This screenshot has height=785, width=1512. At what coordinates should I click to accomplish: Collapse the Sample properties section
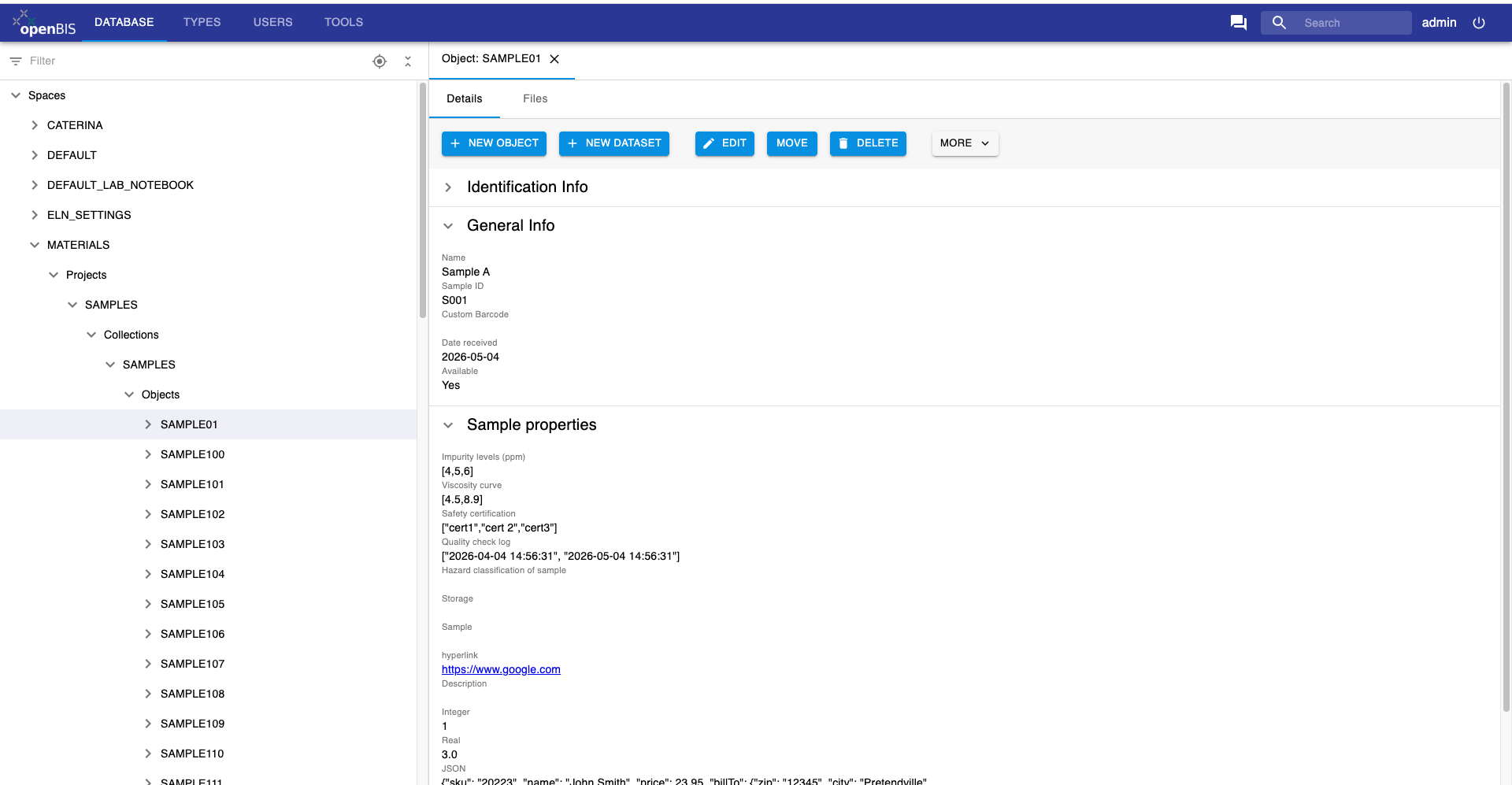tap(448, 425)
